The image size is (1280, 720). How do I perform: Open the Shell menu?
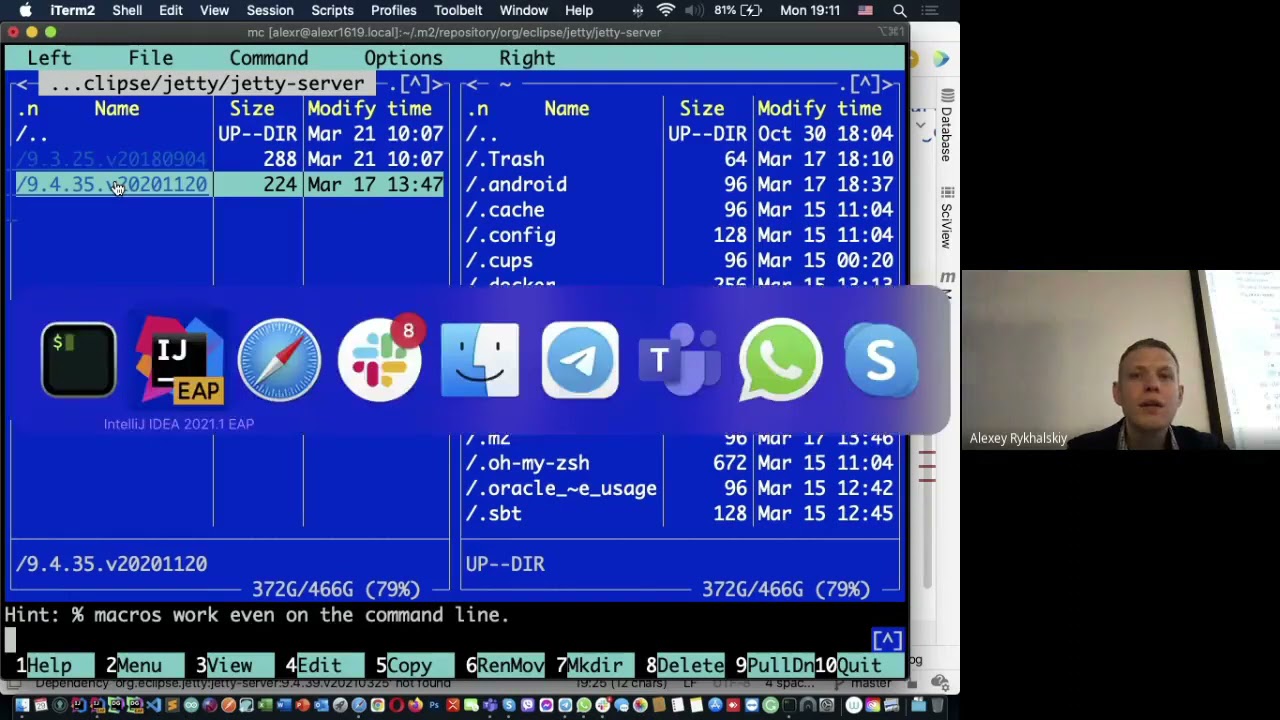(127, 10)
